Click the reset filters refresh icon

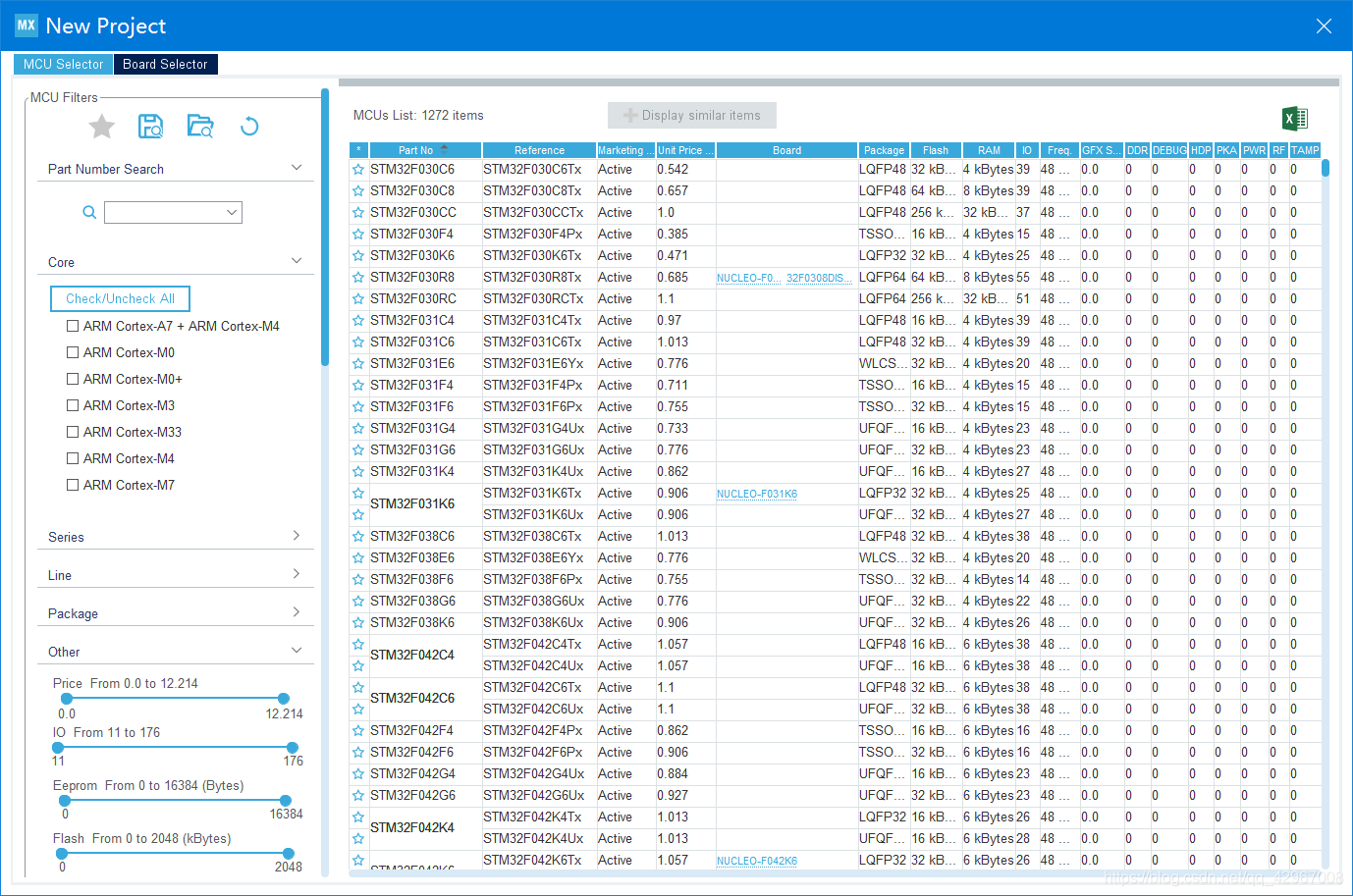[x=249, y=126]
